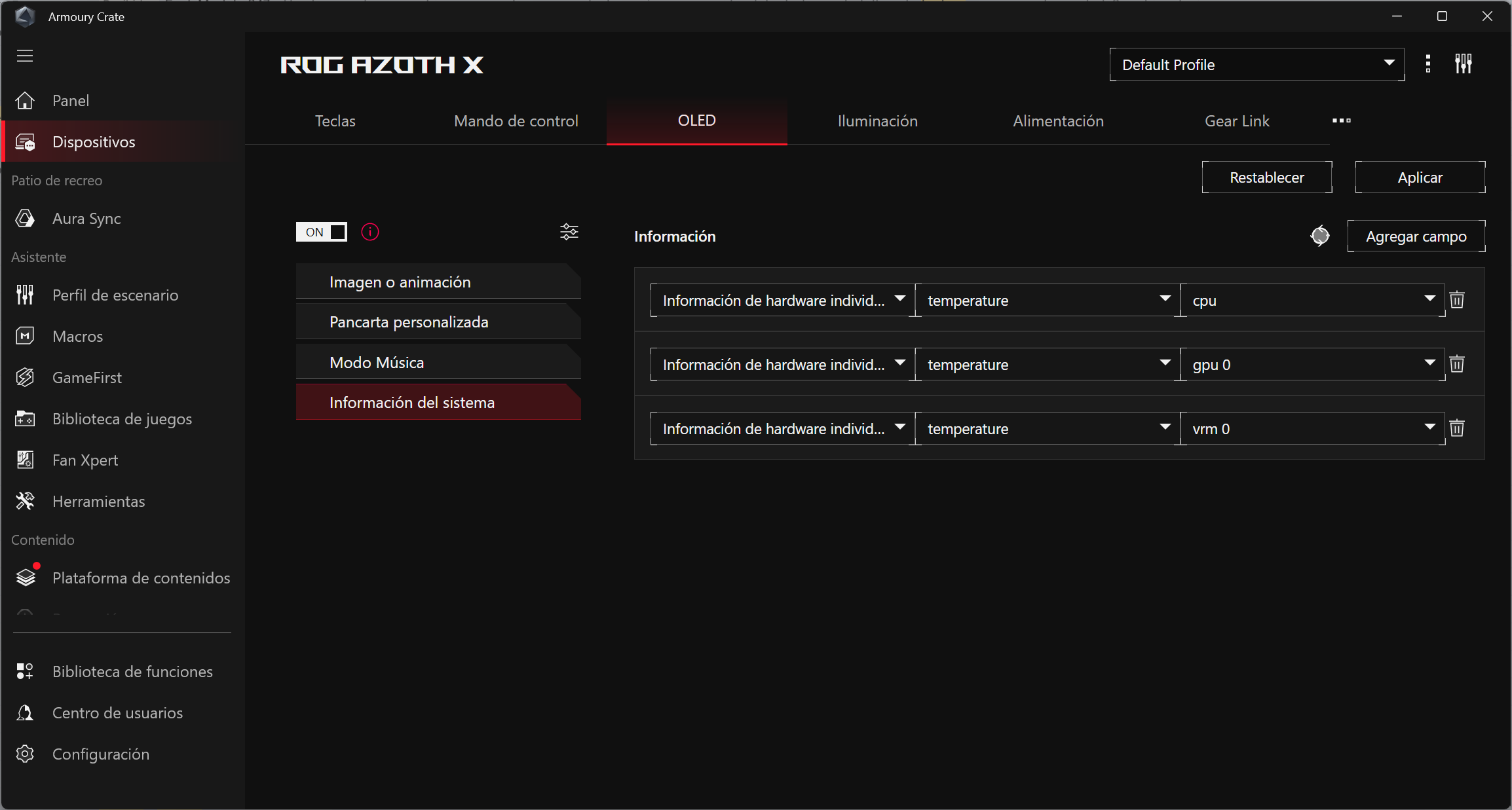Select Modo Música mode
Viewport: 1512px width, 810px height.
tap(438, 362)
